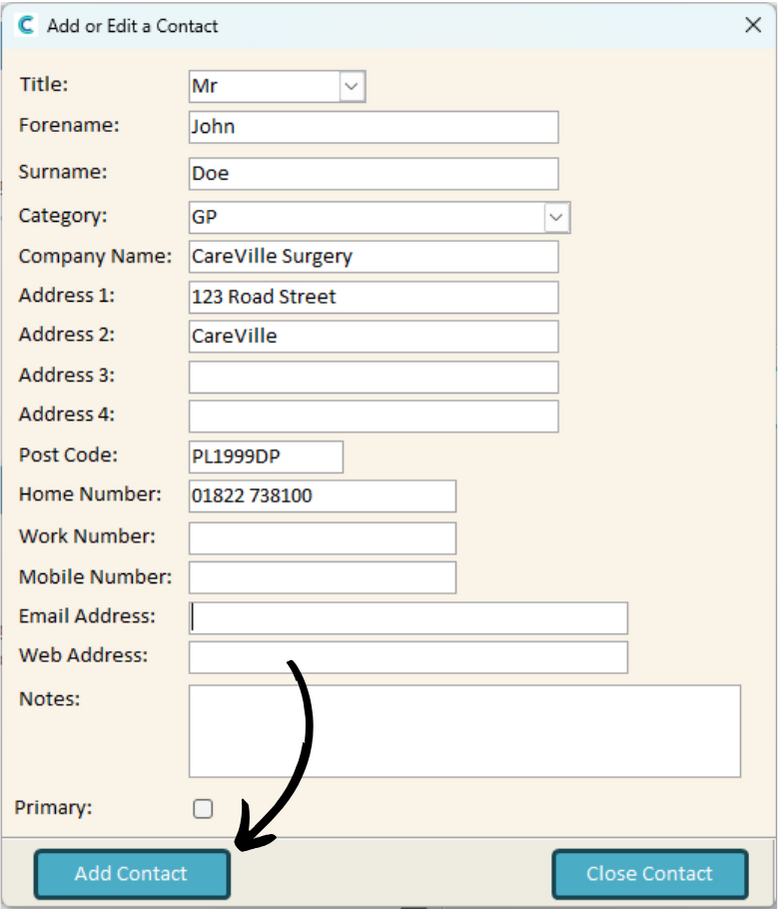This screenshot has width=781, height=912.
Task: Click the Web Address input field
Action: tap(408, 657)
